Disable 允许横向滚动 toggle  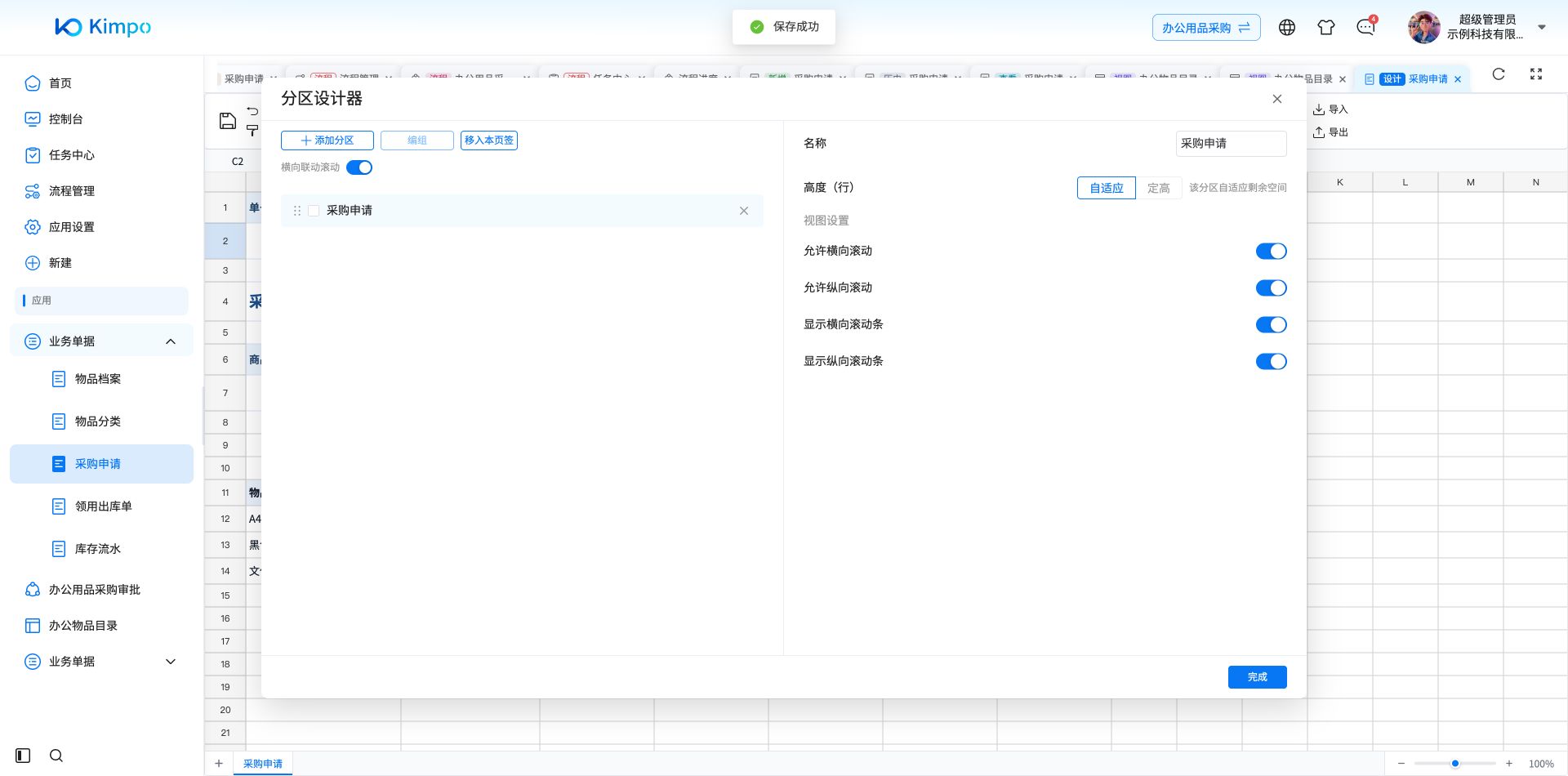pos(1271,252)
